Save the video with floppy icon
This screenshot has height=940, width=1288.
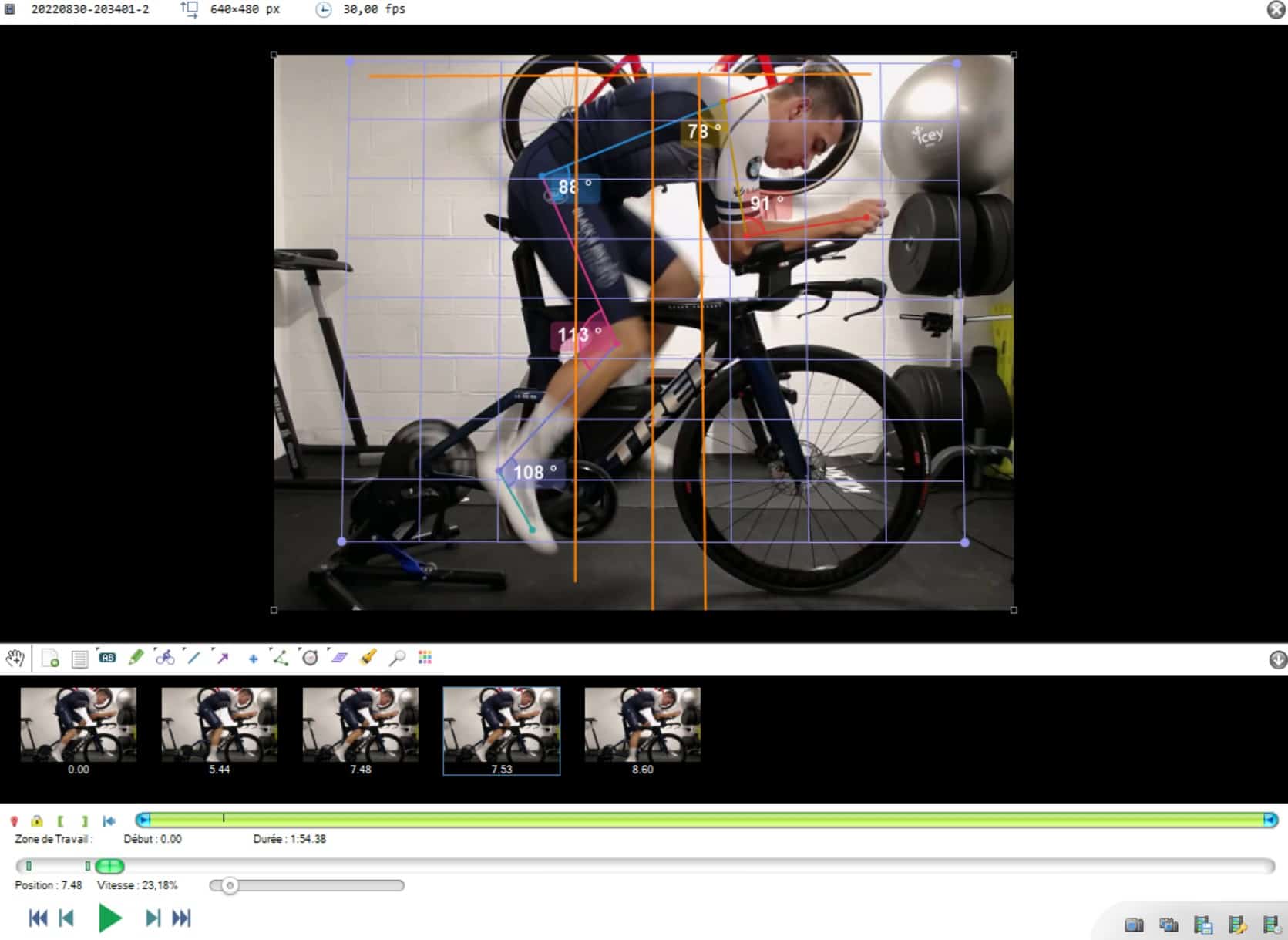[1203, 925]
